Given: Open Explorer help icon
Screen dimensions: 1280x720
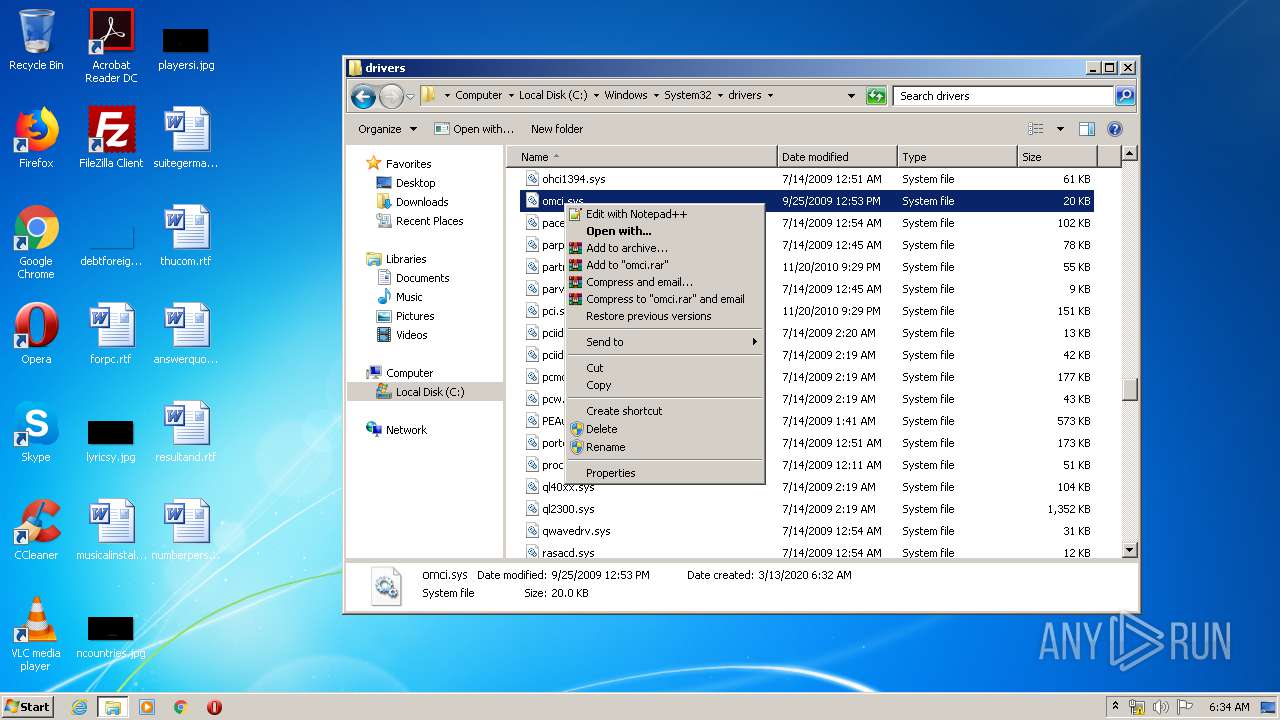Looking at the screenshot, I should tap(1115, 129).
